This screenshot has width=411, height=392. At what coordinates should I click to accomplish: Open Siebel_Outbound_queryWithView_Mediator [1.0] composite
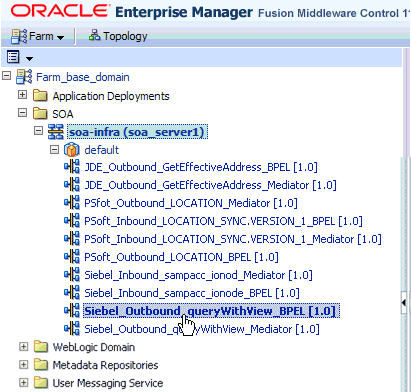click(x=202, y=329)
